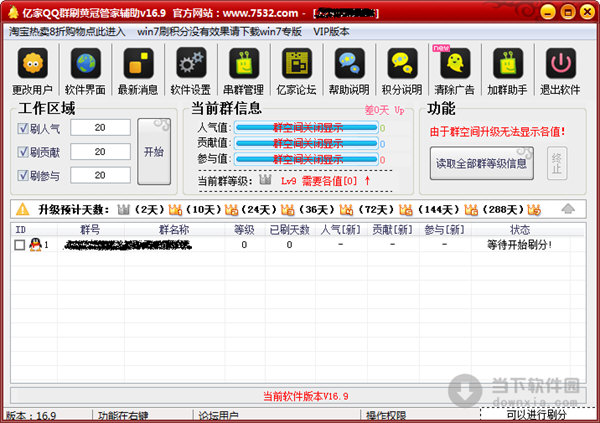Image resolution: width=600 pixels, height=423 pixels.
Task: Open the 亿家论坛 icon
Action: (x=297, y=64)
